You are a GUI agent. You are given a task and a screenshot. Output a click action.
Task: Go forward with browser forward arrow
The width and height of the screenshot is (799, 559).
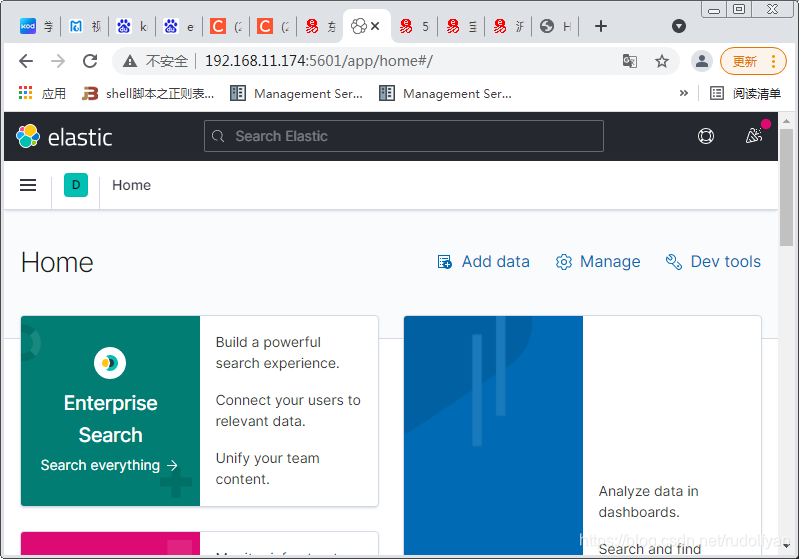pos(58,61)
